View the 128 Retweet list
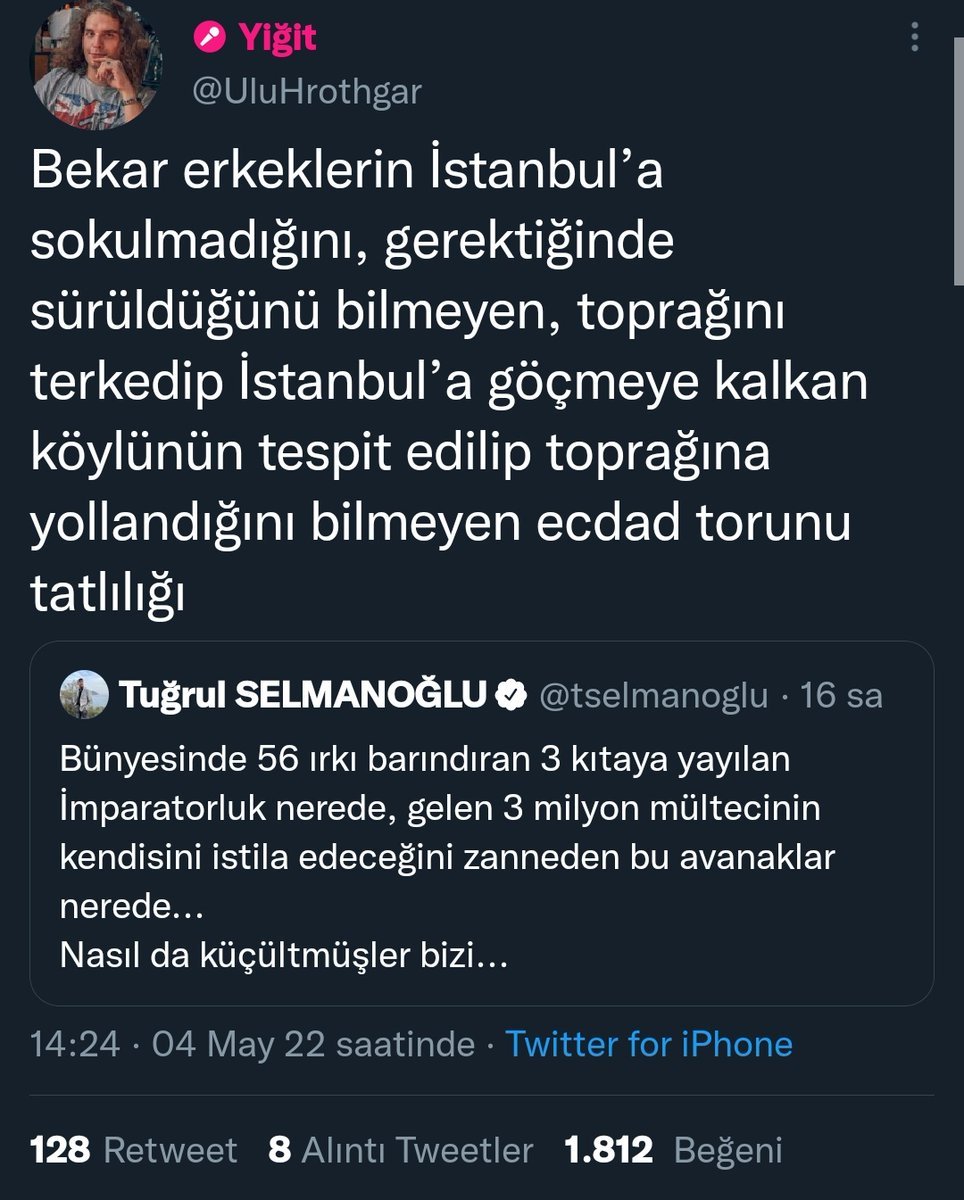This screenshot has height=1200, width=964. tap(134, 1149)
